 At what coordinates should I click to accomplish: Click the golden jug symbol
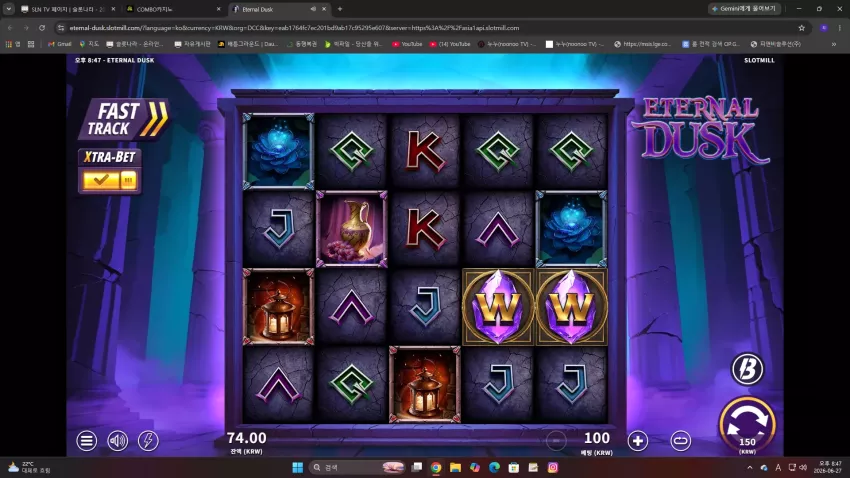tap(352, 229)
